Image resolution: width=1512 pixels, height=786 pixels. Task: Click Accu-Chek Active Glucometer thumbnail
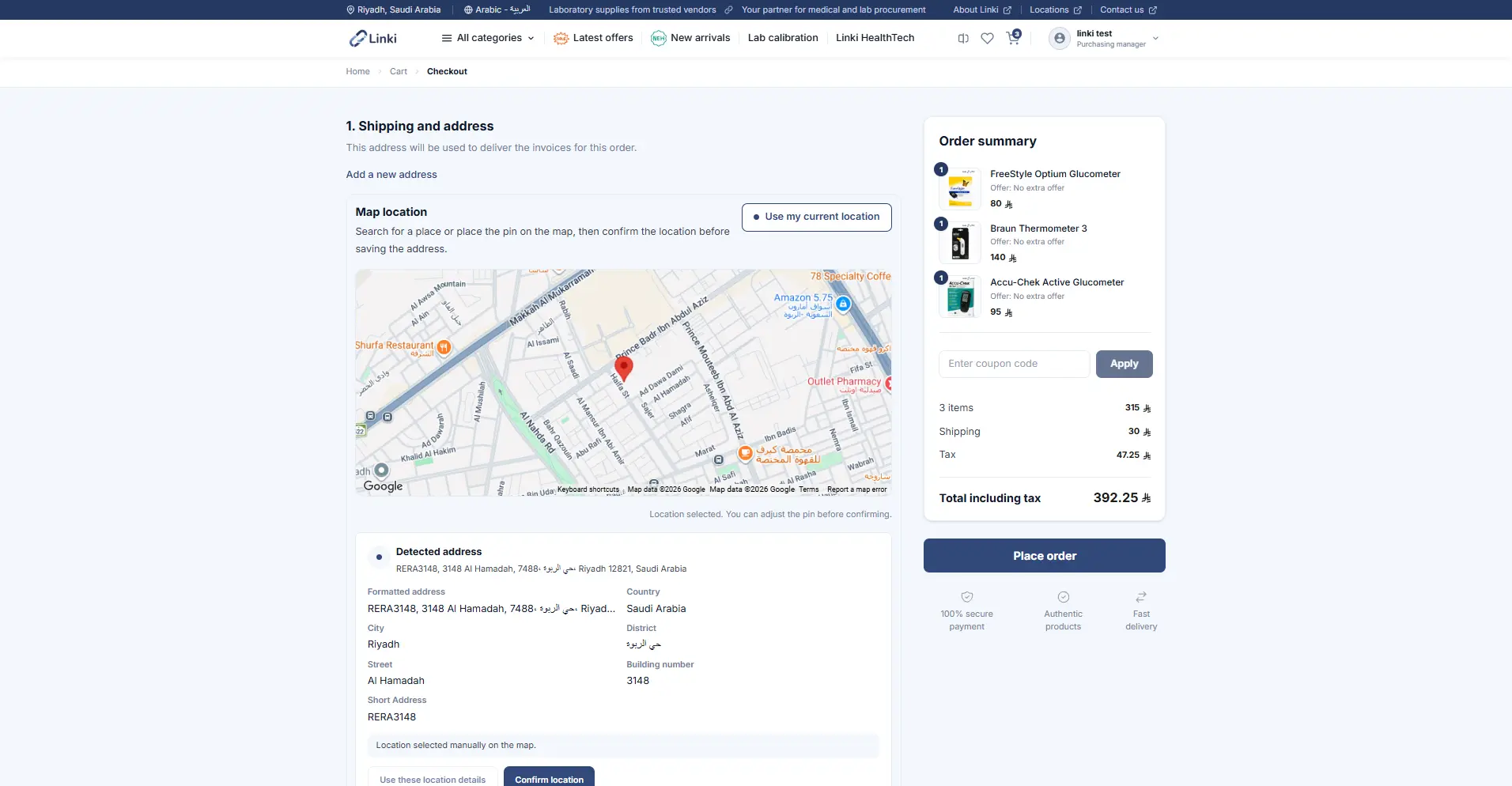tap(960, 297)
